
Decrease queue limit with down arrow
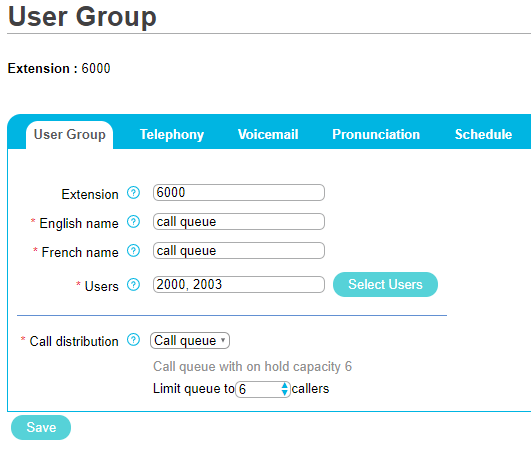(285, 392)
